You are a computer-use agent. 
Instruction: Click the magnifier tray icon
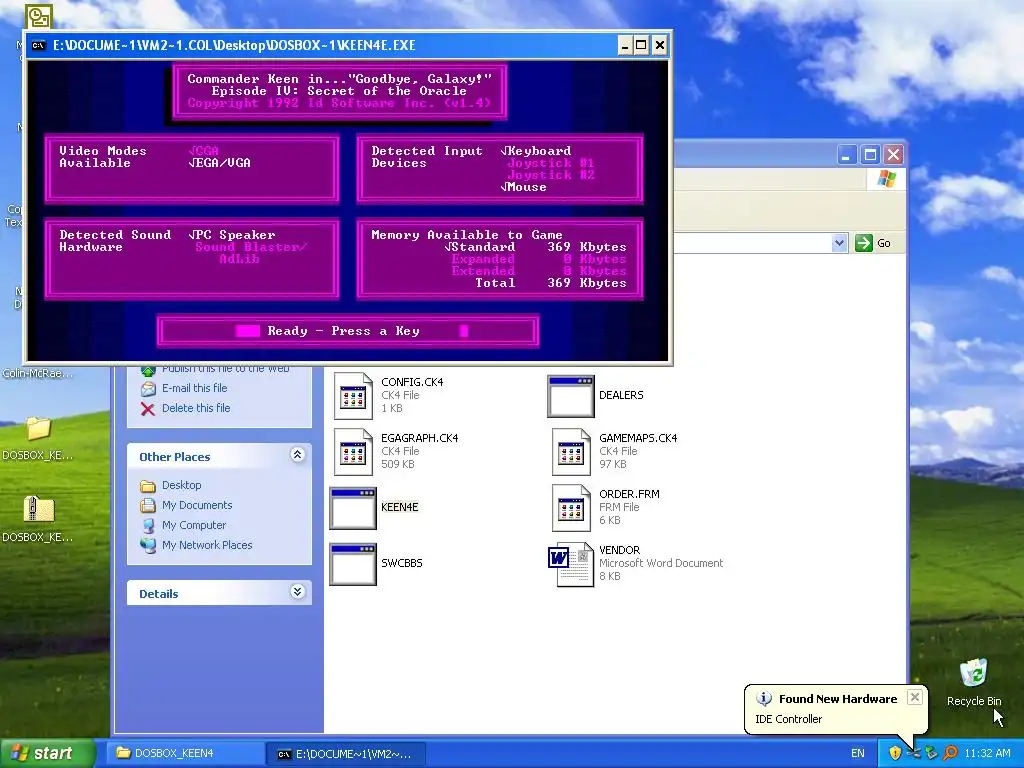click(950, 753)
